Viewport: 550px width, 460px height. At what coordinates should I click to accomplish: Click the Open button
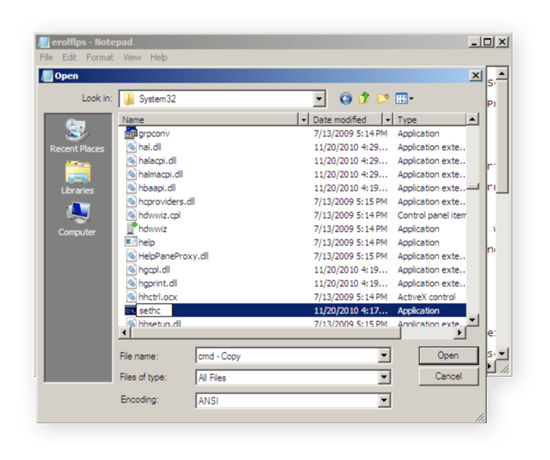click(448, 355)
